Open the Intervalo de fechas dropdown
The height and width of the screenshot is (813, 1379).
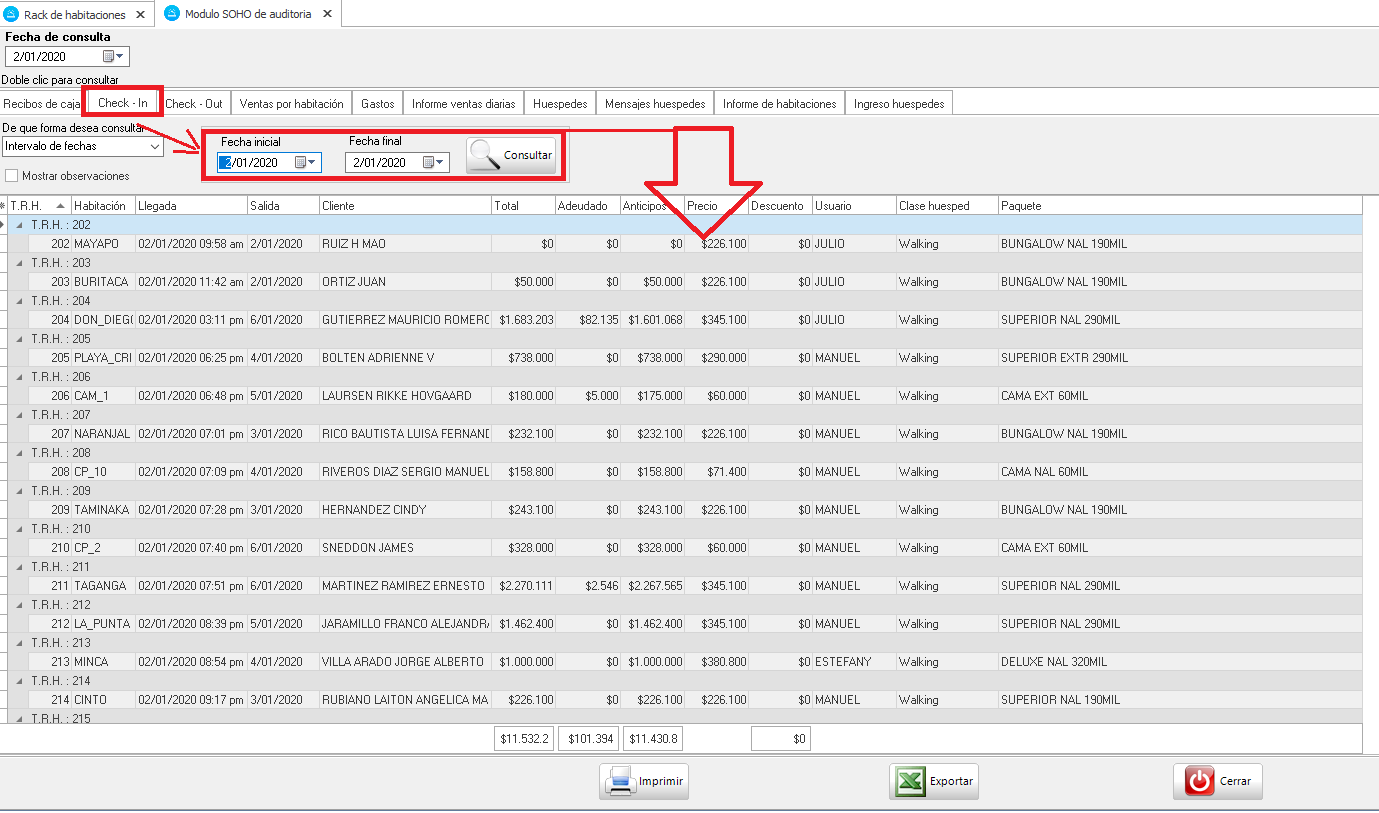[x=154, y=146]
